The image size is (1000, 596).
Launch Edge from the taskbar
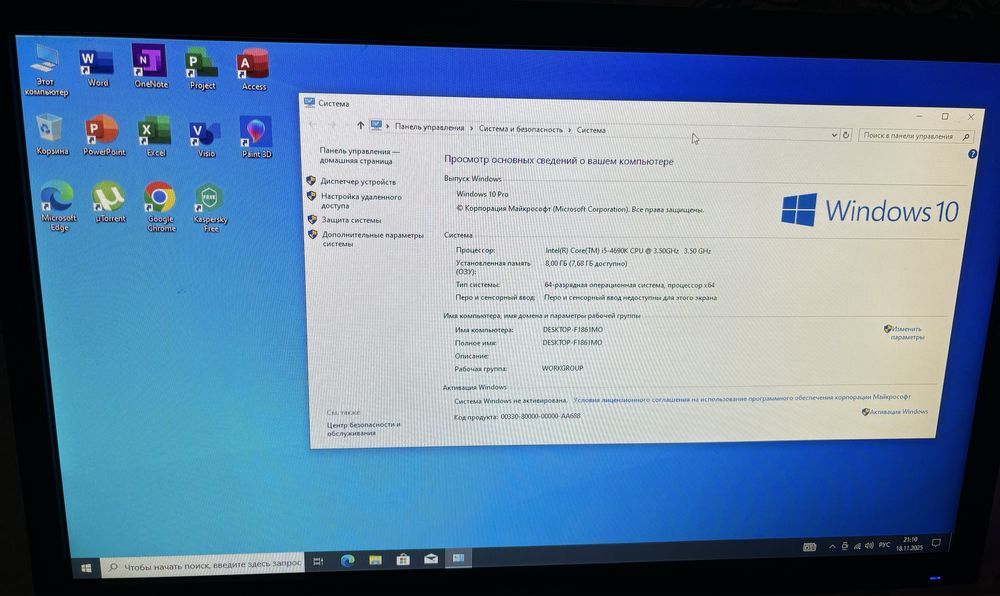click(348, 560)
